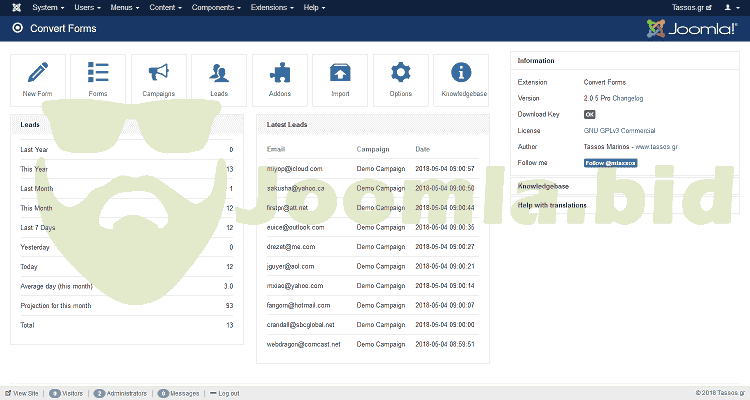750x400 pixels.
Task: Expand the System dropdown menu
Action: coord(47,7)
